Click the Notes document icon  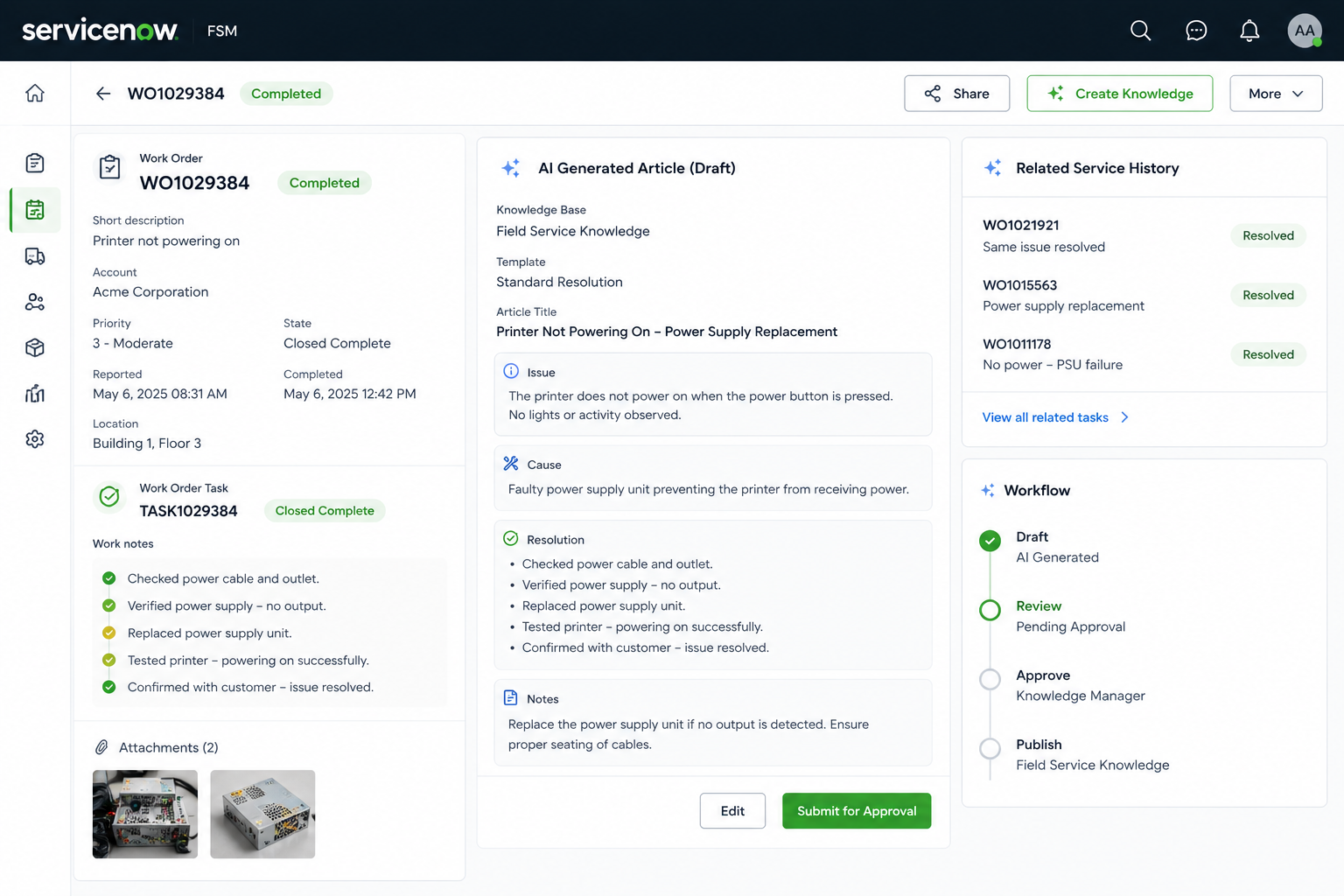pyautogui.click(x=511, y=698)
